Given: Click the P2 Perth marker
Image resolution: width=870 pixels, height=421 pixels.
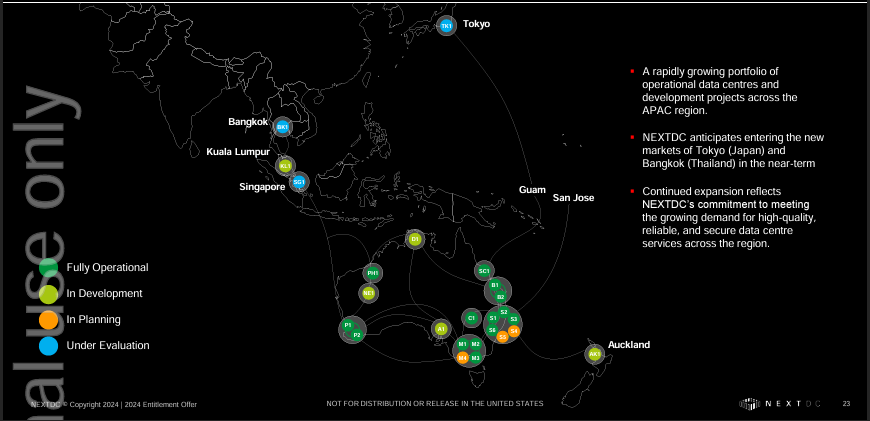Looking at the screenshot, I should point(357,334).
